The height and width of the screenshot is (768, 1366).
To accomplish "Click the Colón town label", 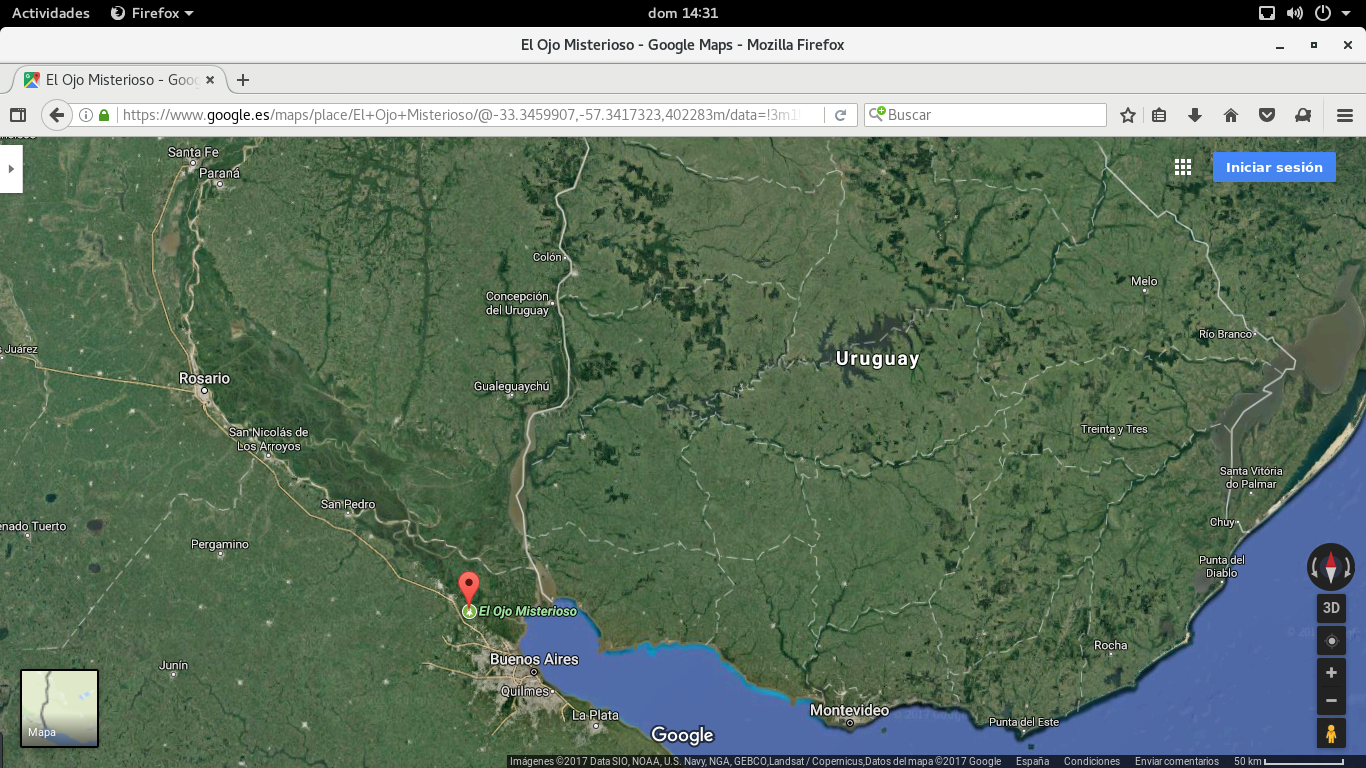I will tap(547, 257).
